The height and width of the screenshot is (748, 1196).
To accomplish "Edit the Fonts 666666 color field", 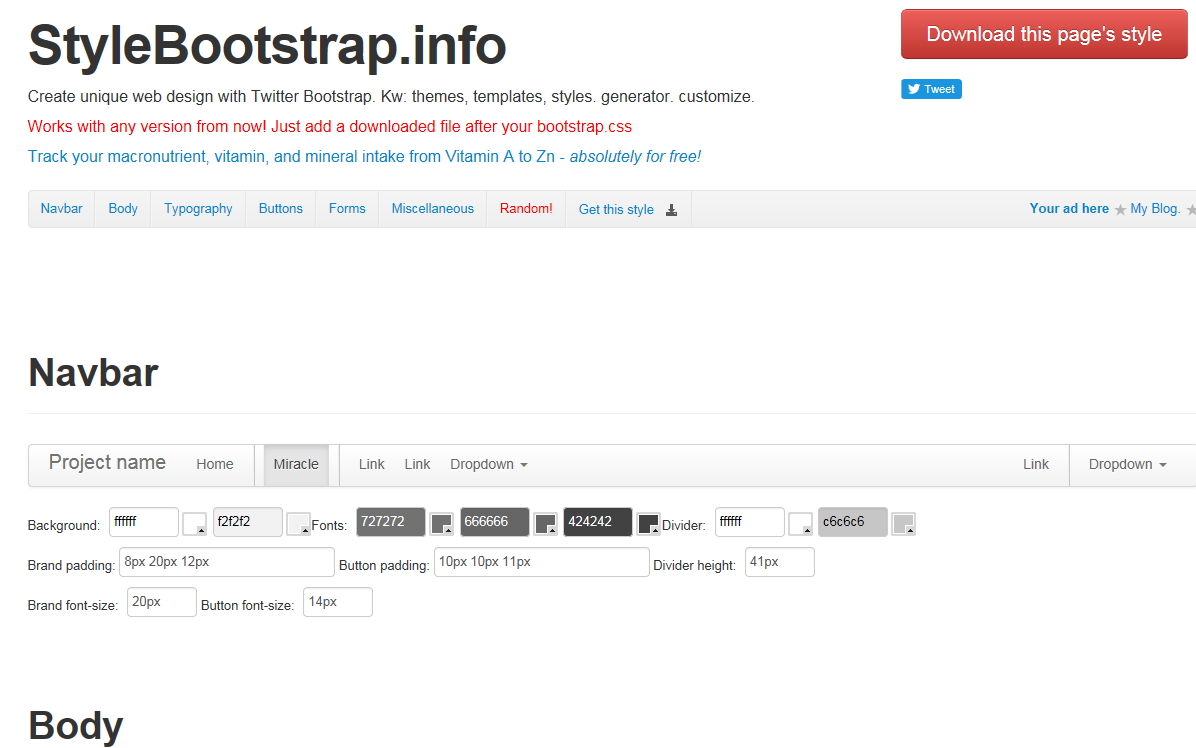I will click(x=494, y=522).
